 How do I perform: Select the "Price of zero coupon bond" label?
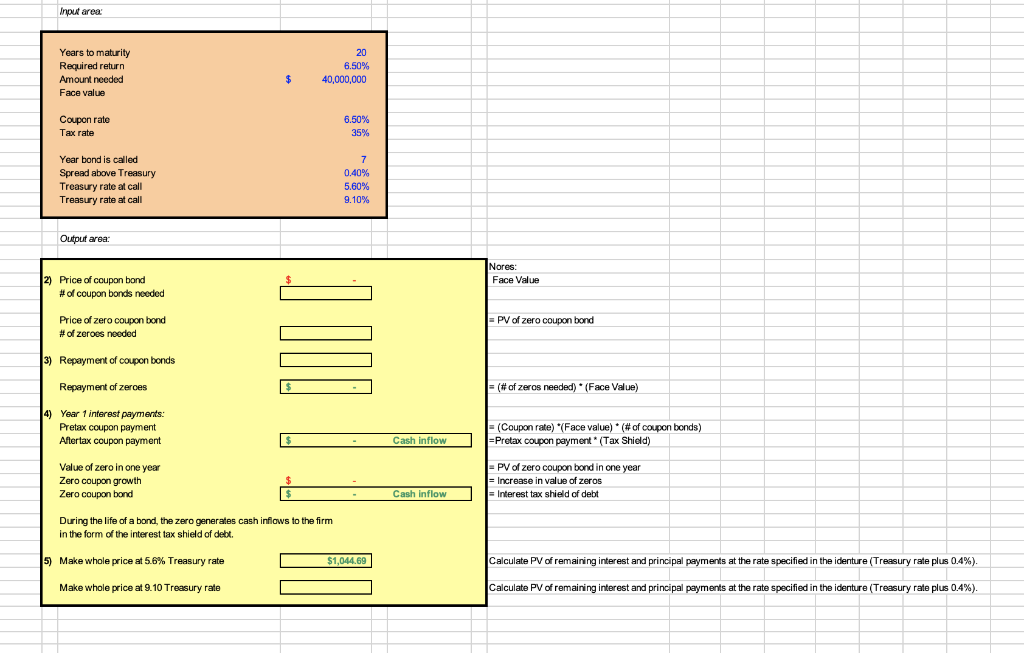tap(112, 320)
